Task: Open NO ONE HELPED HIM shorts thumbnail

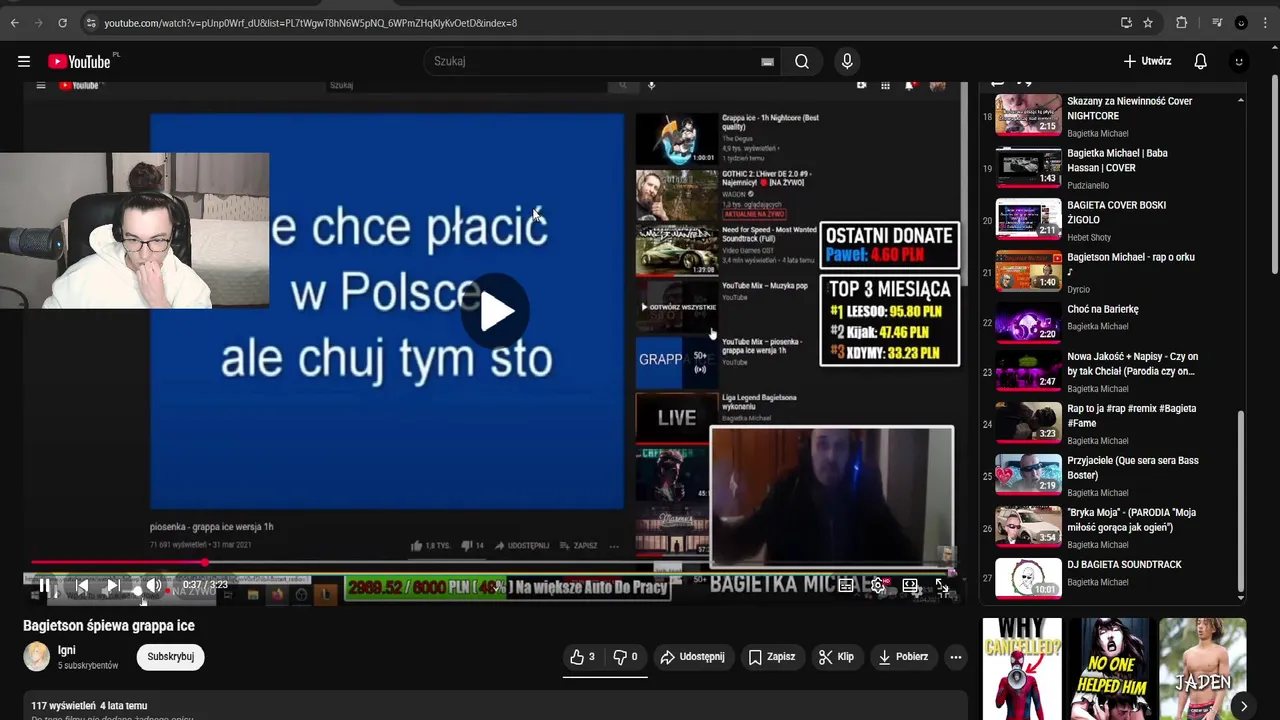Action: point(1110,668)
